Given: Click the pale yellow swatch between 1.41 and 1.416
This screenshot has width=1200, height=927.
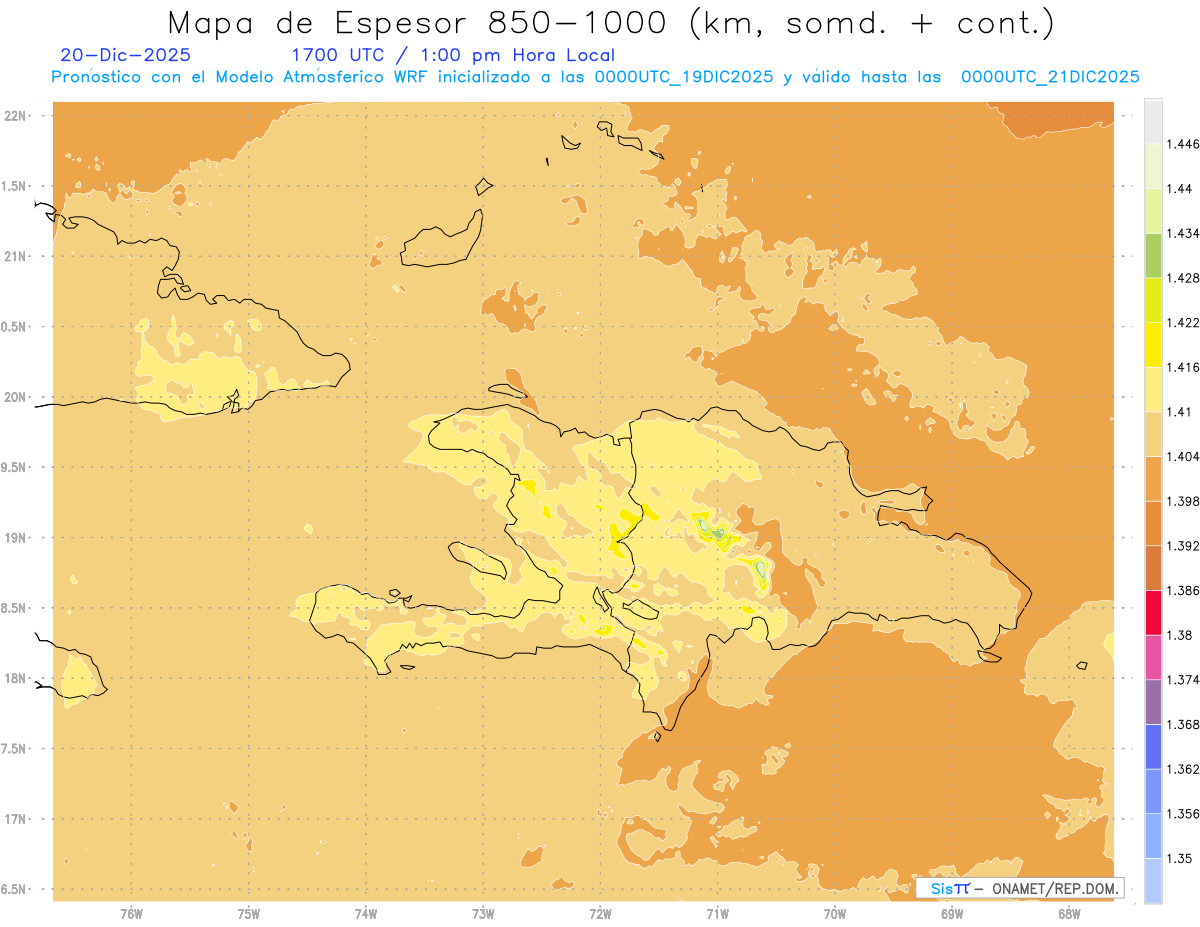Looking at the screenshot, I should (1153, 389).
